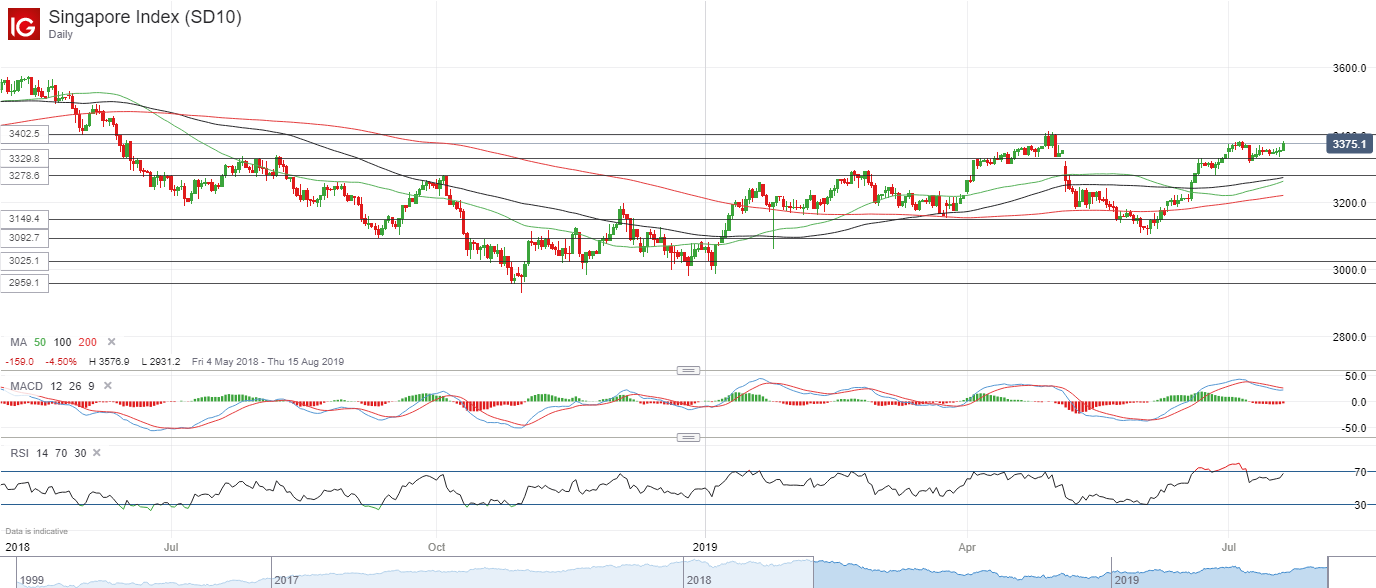Viewport: 1376px width, 588px height.
Task: Click the date range Fri 4 May 2018 - Thu 15 Aug 2019
Action: click(x=267, y=361)
